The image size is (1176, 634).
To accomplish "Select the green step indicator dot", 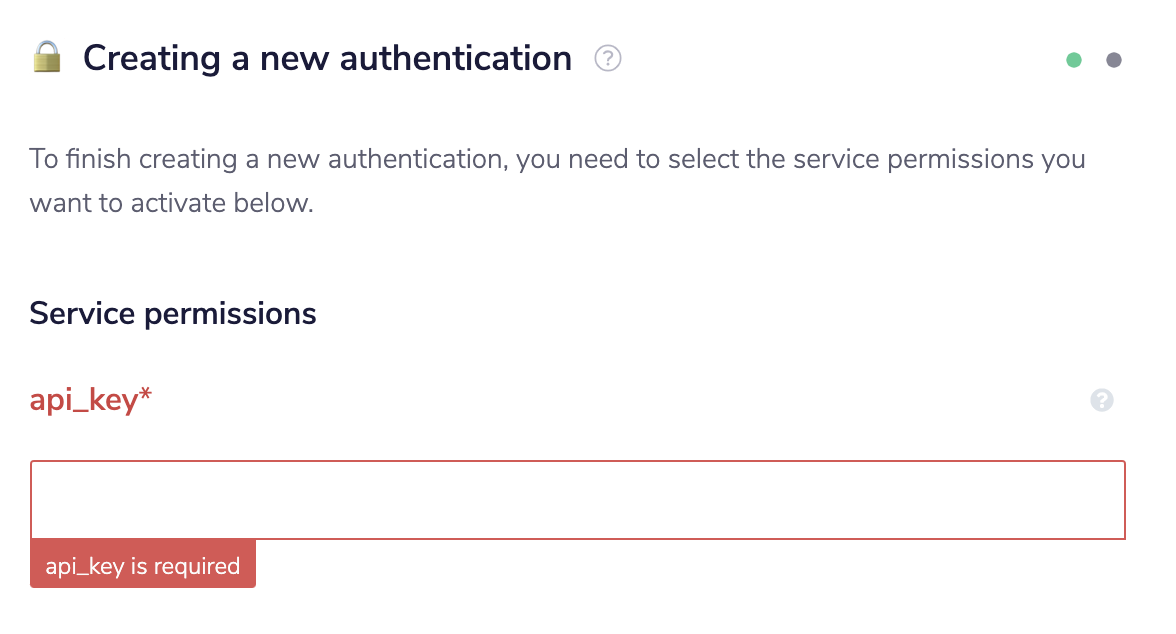I will click(x=1074, y=60).
